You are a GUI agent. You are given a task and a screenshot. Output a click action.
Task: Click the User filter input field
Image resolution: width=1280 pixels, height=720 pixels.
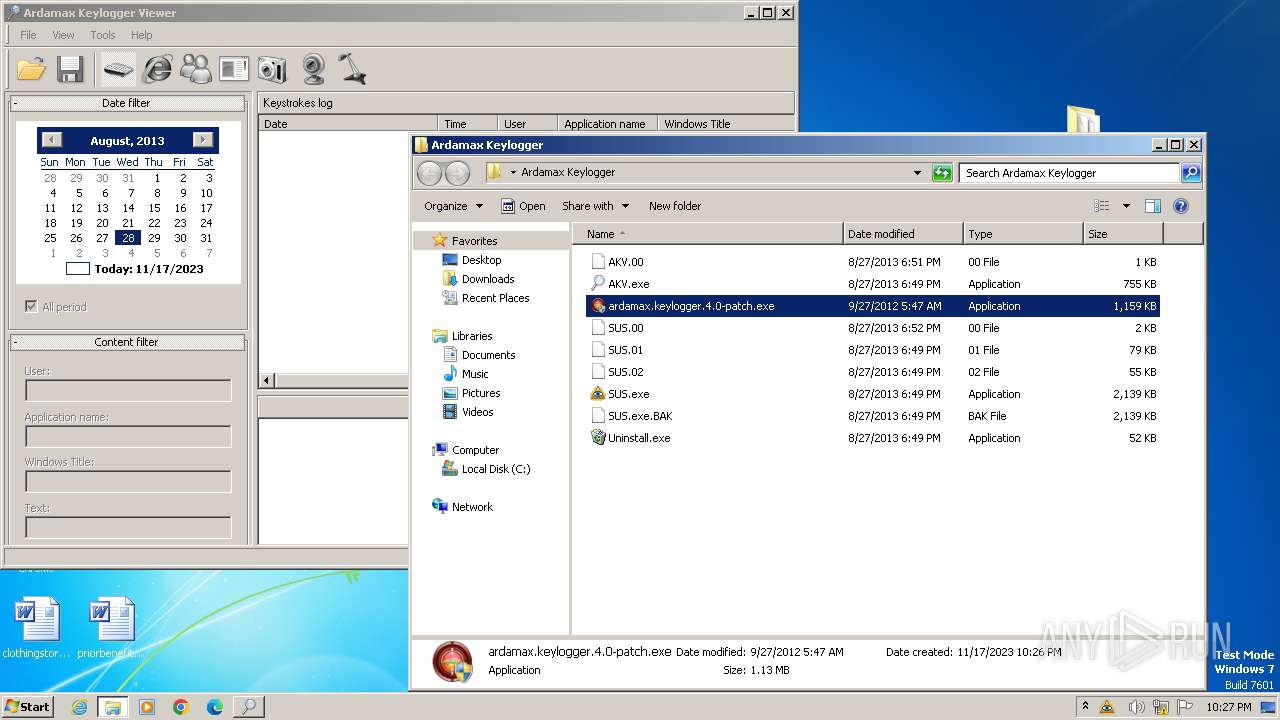tap(128, 391)
